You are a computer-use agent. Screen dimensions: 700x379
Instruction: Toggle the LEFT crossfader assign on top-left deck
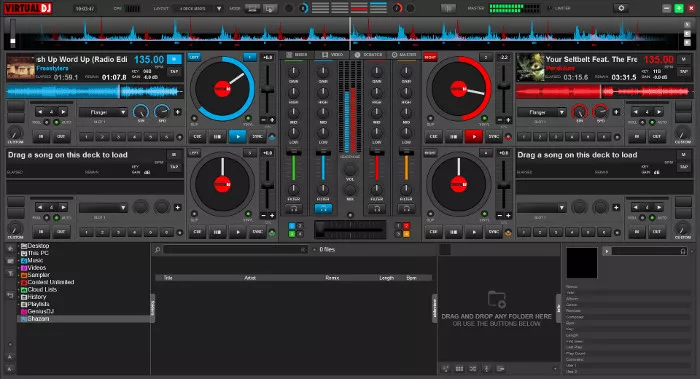[194, 57]
